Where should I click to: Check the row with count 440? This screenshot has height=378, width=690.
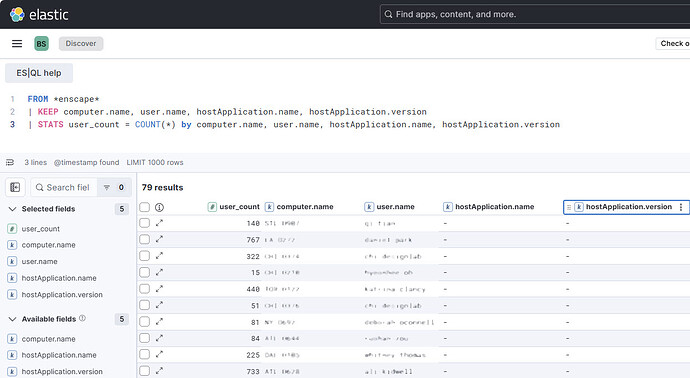[x=144, y=289]
